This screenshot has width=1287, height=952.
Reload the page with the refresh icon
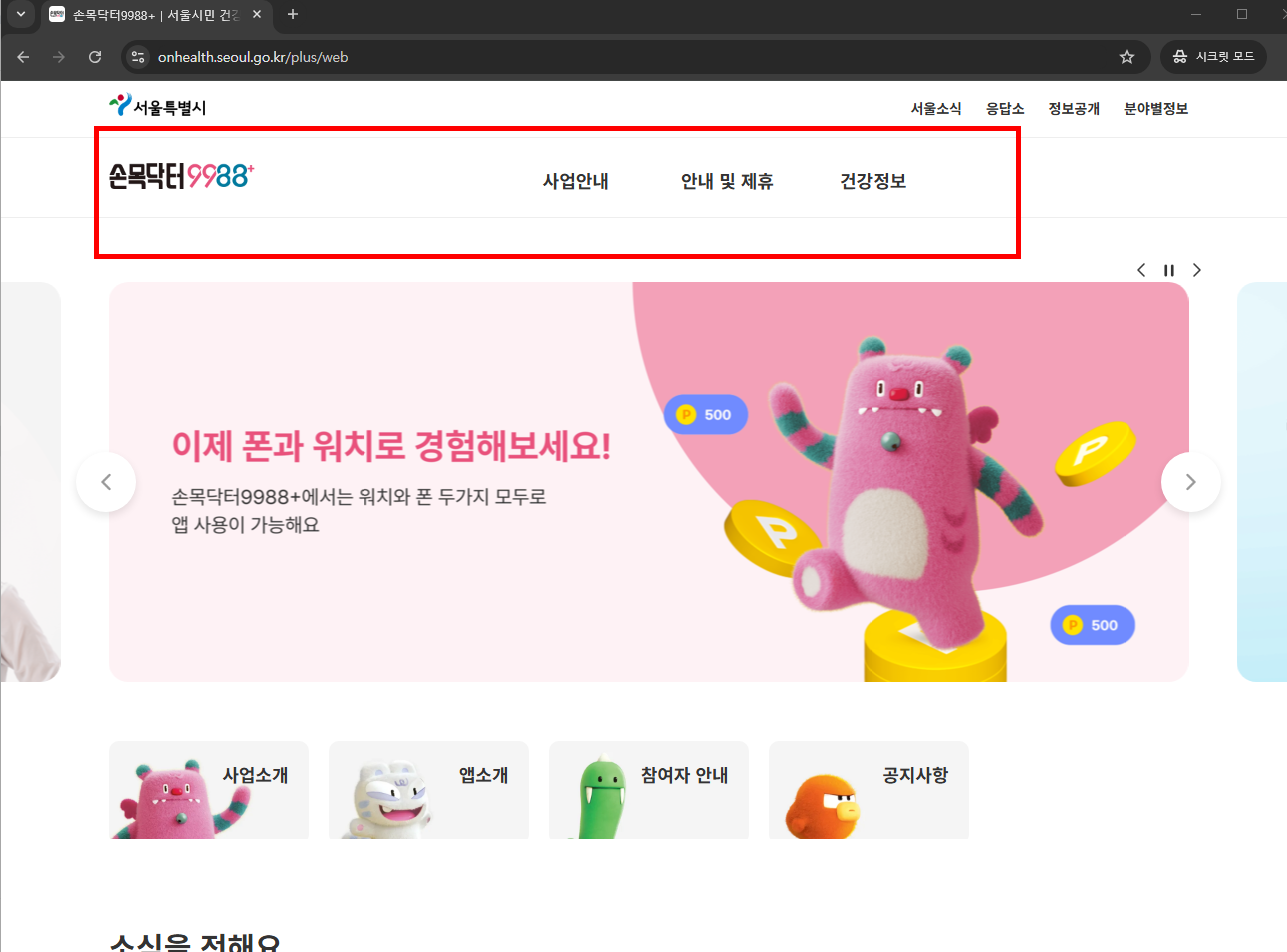pyautogui.click(x=95, y=57)
